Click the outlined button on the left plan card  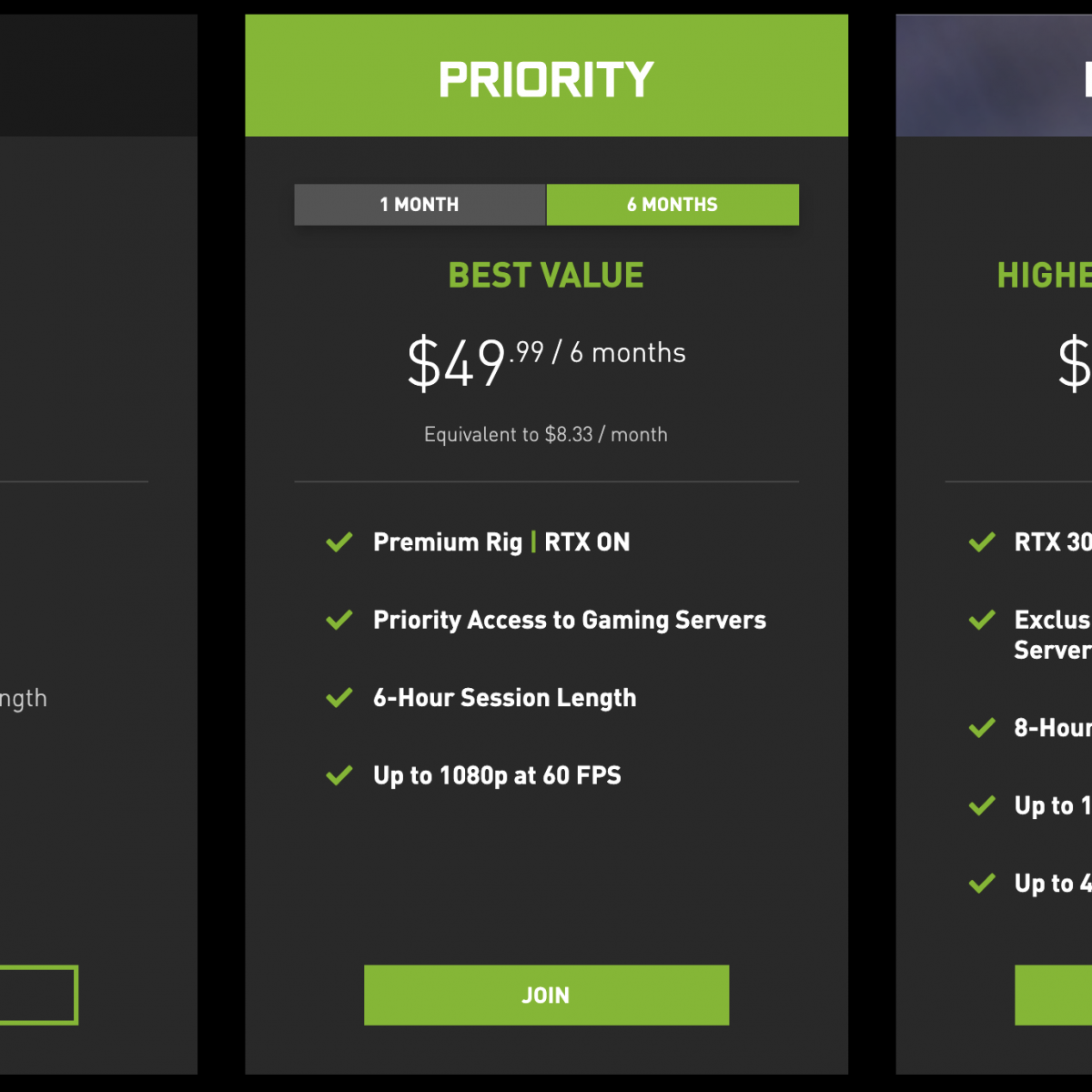pyautogui.click(x=38, y=995)
